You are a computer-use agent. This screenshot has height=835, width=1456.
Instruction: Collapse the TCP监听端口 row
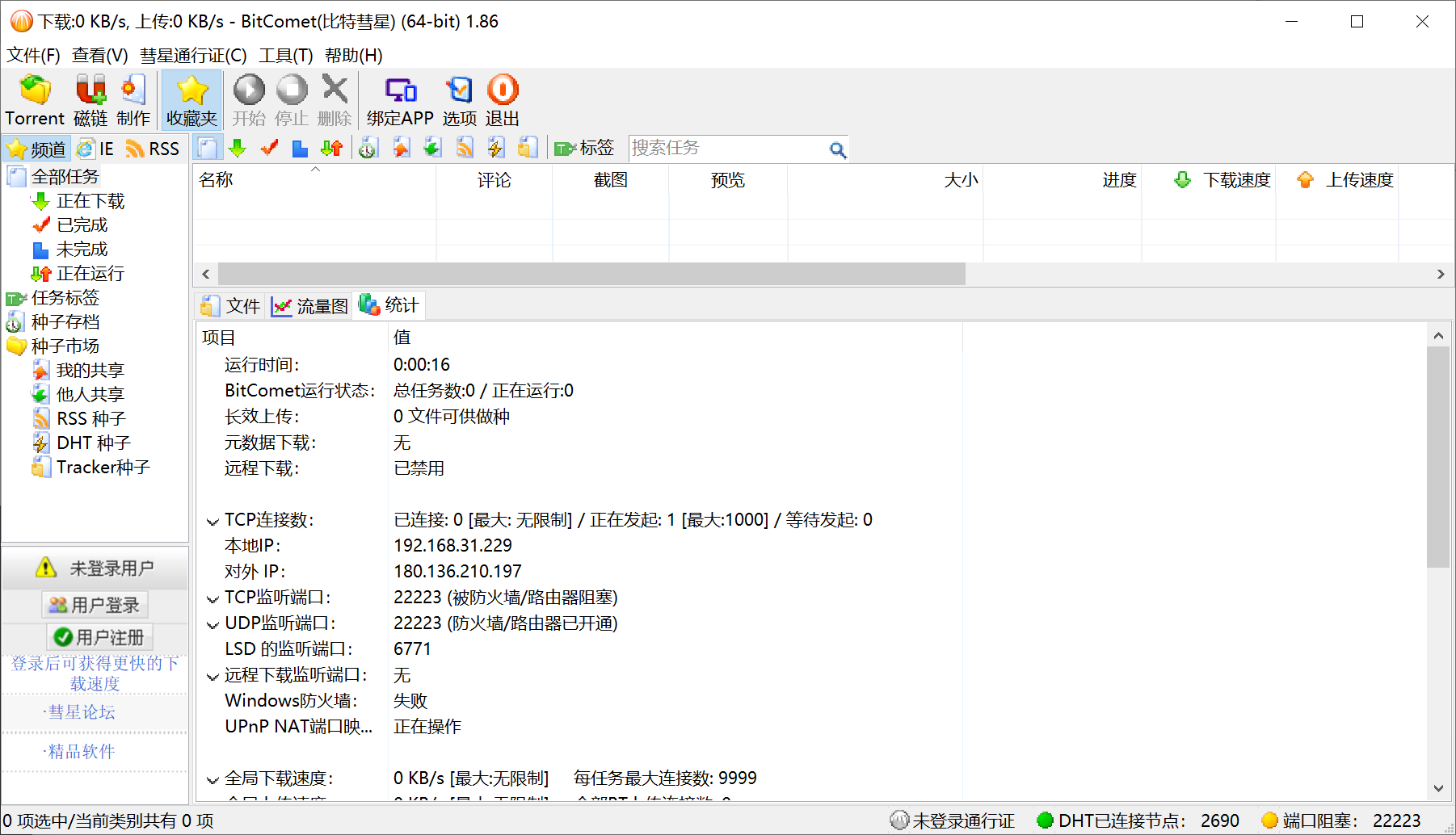[x=213, y=598]
